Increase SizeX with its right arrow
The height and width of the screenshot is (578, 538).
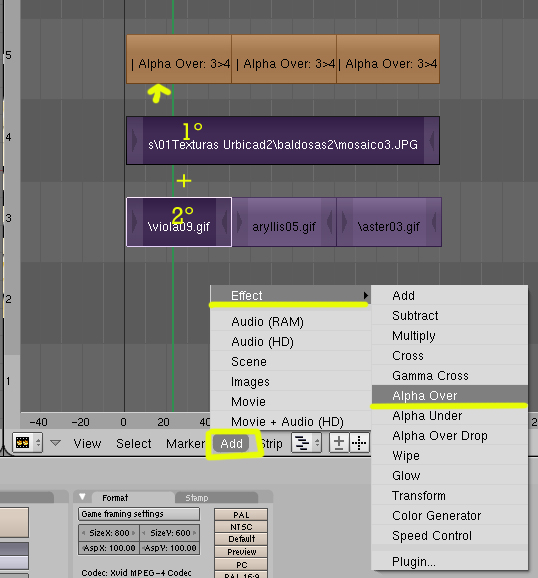[133, 533]
